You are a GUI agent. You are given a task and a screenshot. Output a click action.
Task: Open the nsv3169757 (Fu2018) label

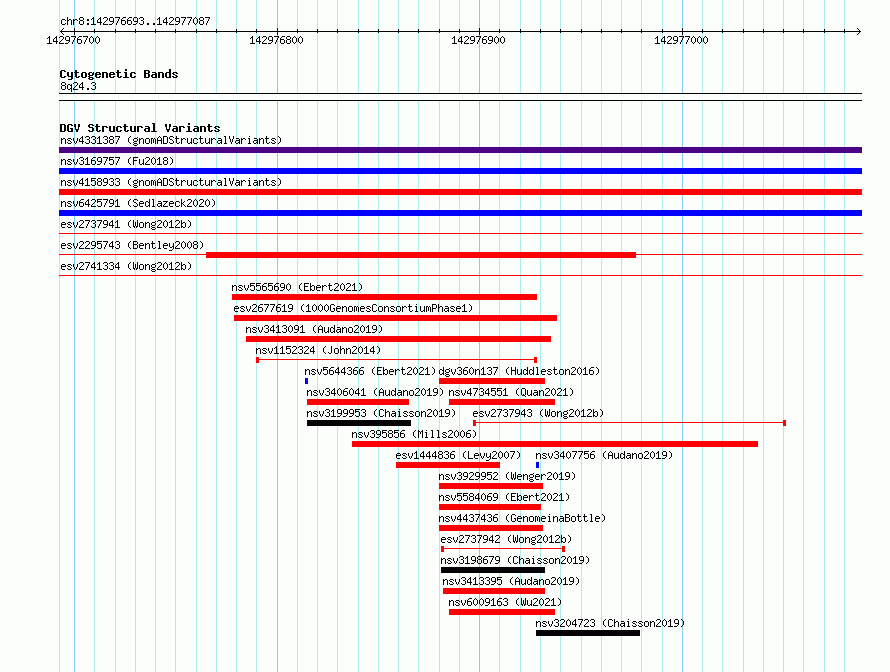pyautogui.click(x=117, y=161)
